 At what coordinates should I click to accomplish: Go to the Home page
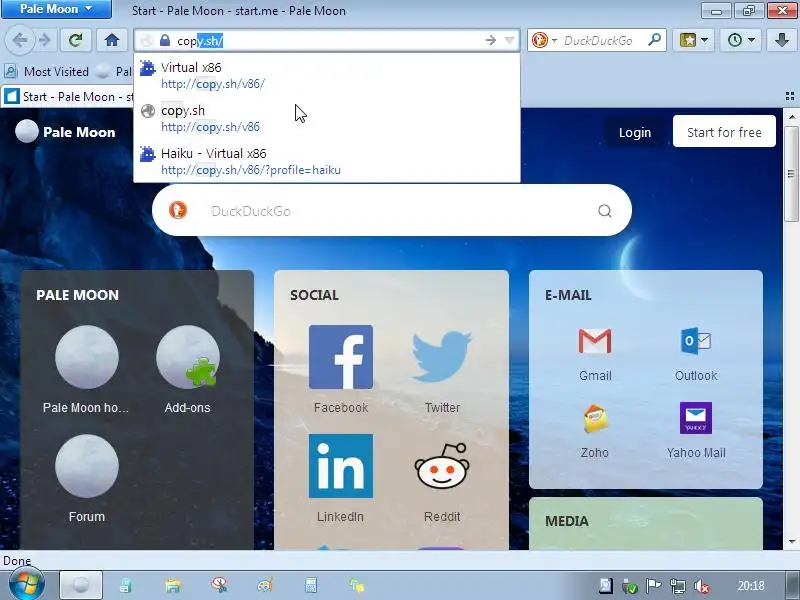tap(112, 40)
